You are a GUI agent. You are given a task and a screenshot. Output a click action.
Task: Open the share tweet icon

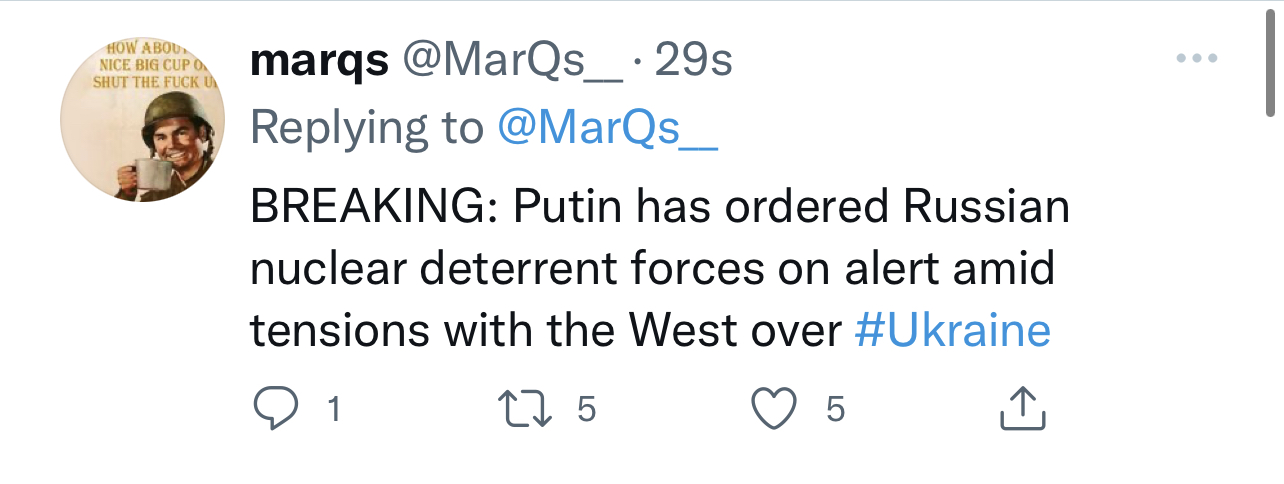(x=1023, y=410)
